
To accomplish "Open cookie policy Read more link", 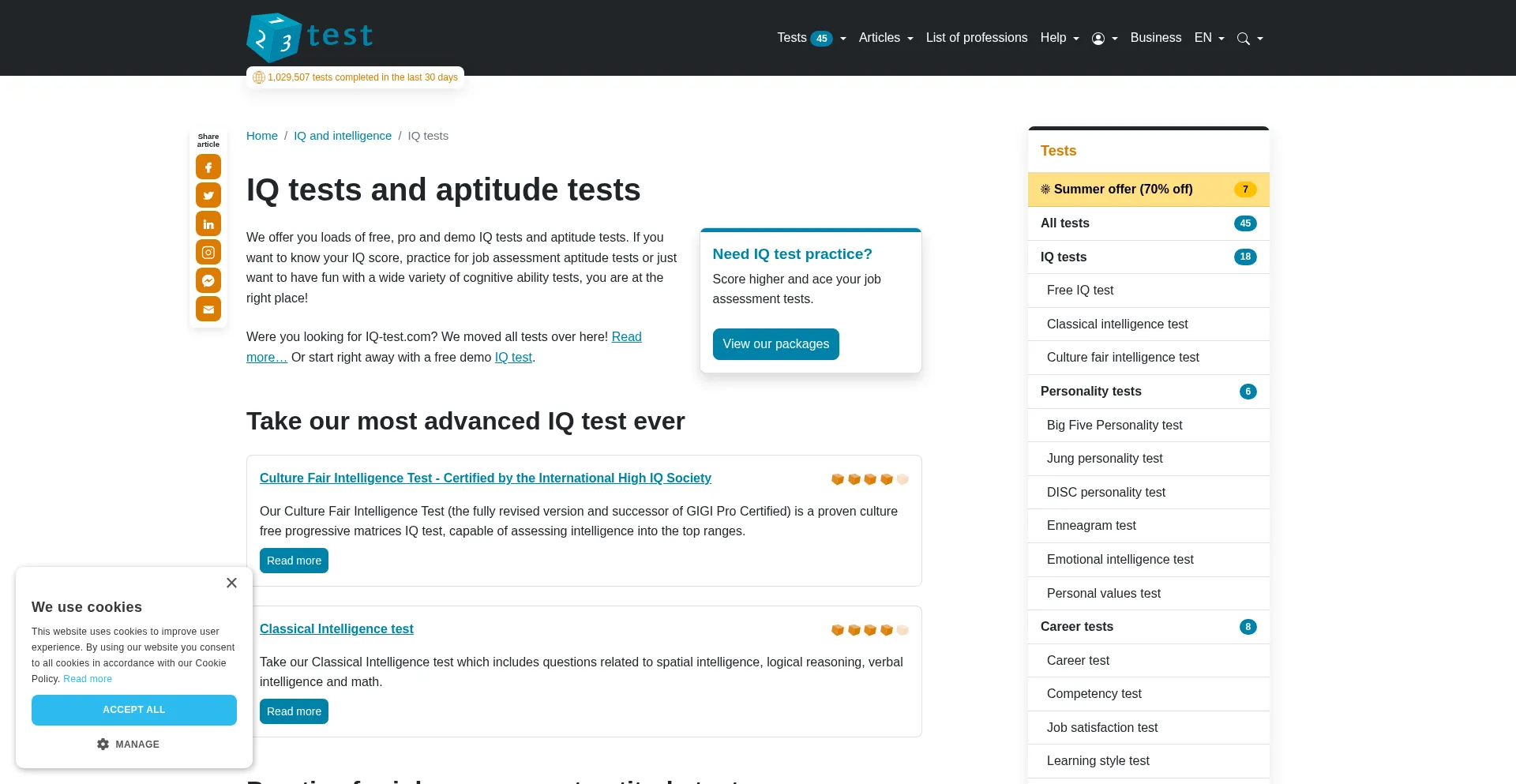I will click(x=88, y=679).
